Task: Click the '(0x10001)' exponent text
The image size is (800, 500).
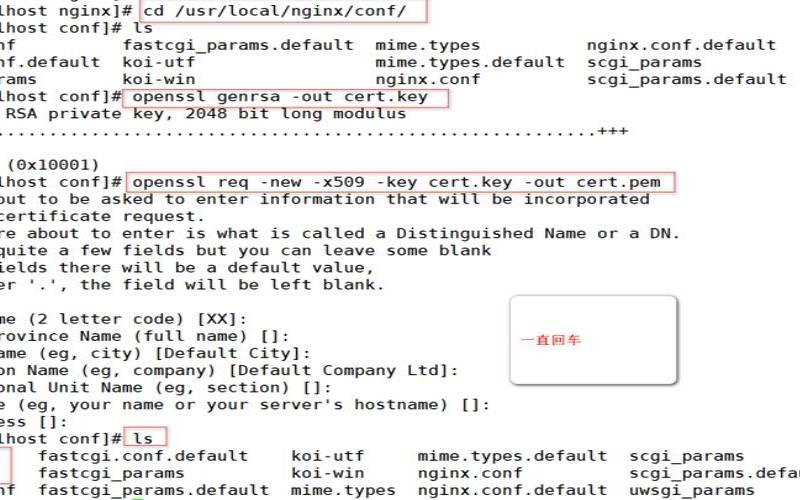Action: [53, 165]
